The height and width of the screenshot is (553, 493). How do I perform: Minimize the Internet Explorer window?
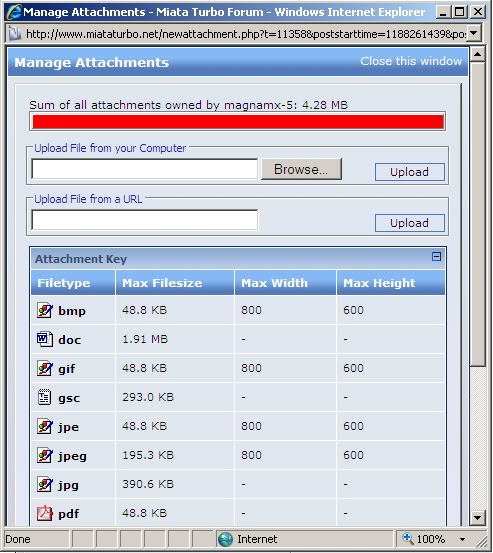pyautogui.click(x=443, y=12)
